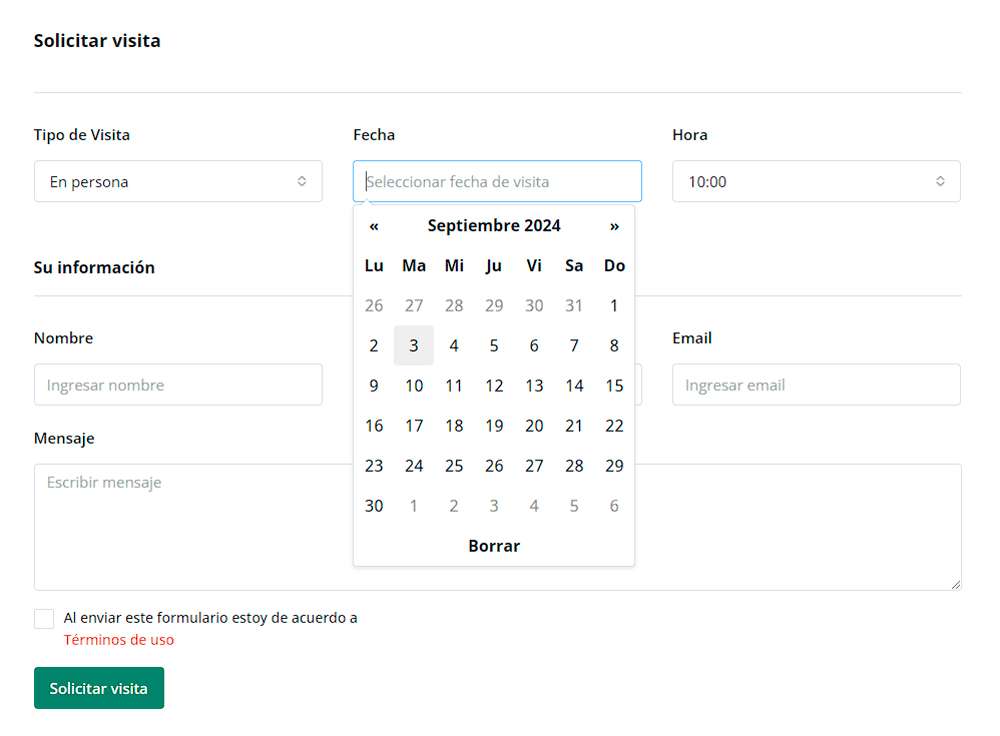The image size is (1000, 736).
Task: Click the Ingresar nombre input field
Action: click(178, 385)
